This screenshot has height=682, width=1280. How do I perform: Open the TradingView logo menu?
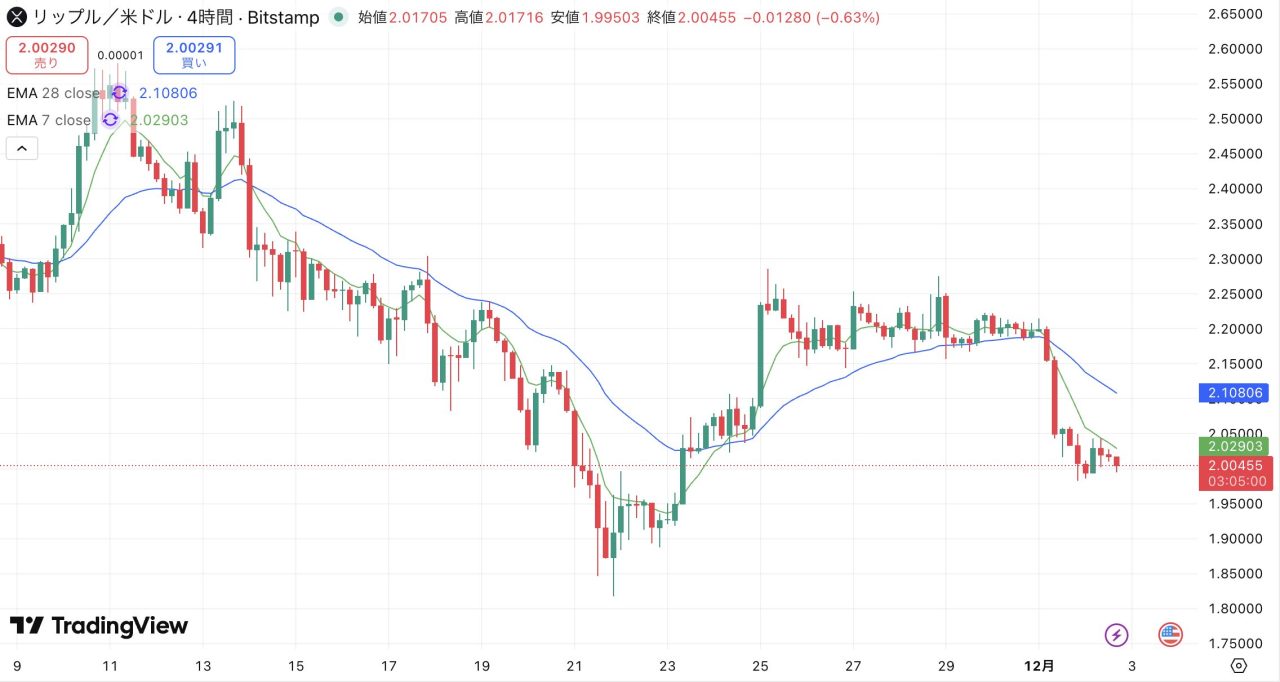(30, 626)
